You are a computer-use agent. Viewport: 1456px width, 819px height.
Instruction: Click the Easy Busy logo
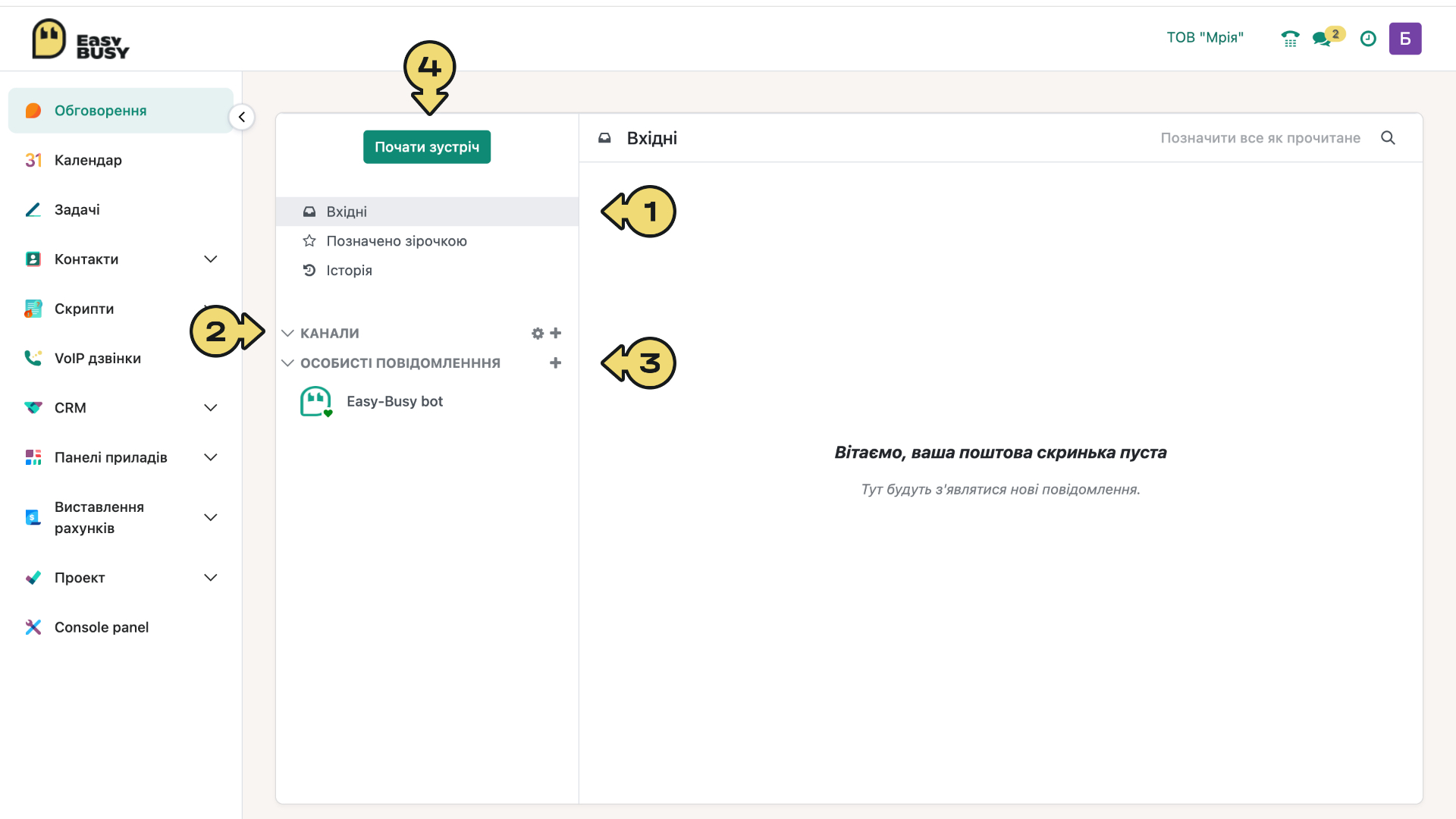point(80,39)
